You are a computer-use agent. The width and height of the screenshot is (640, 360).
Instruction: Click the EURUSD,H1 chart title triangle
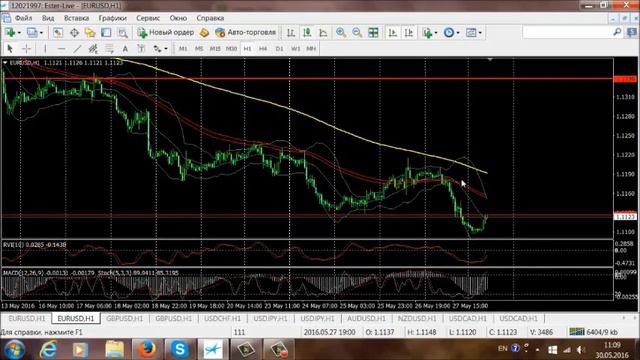click(5, 63)
